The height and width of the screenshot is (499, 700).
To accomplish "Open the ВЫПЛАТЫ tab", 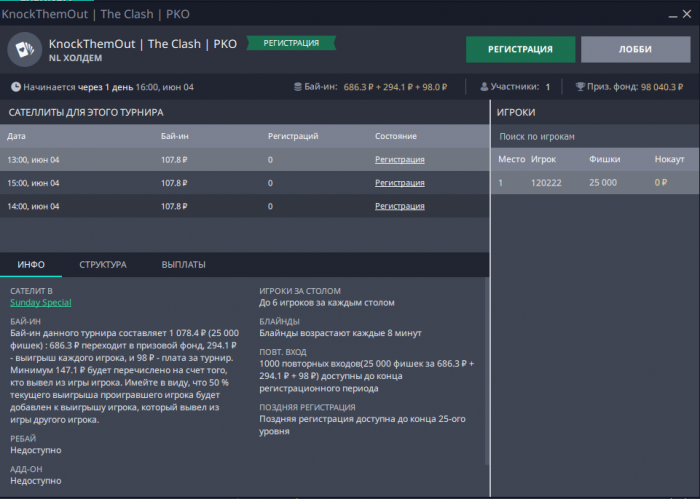I will tap(183, 265).
